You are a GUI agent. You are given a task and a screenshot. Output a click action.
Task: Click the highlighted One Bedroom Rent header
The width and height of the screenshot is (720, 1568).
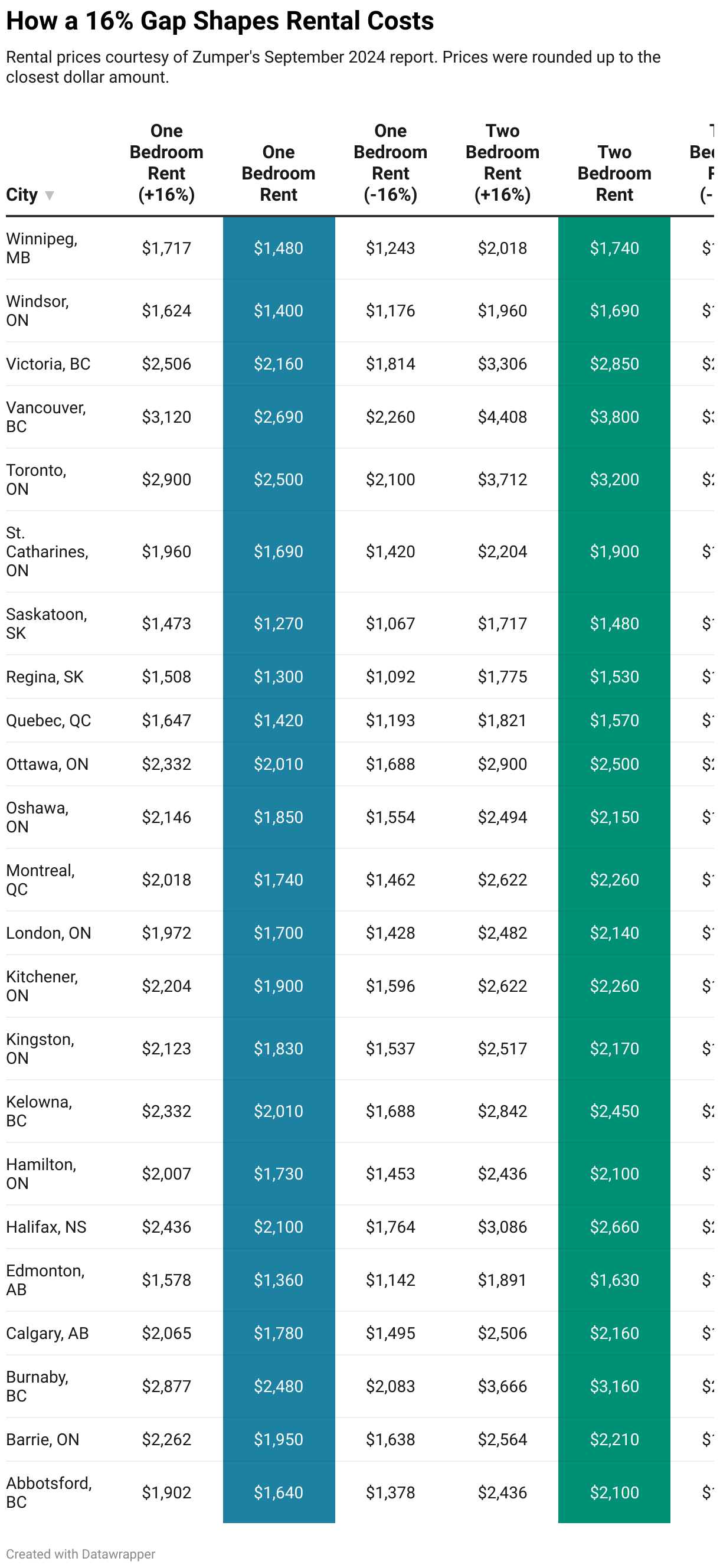pyautogui.click(x=278, y=174)
